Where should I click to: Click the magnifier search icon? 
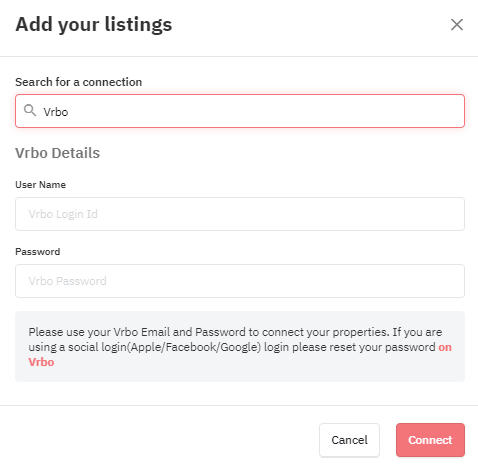pyautogui.click(x=30, y=110)
